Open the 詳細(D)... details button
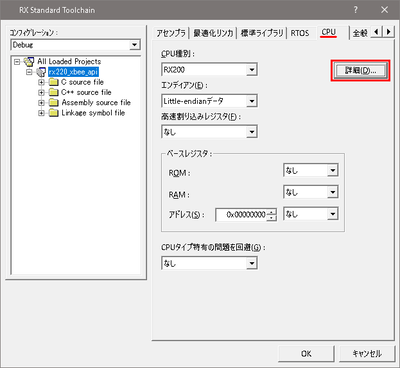 coord(360,70)
